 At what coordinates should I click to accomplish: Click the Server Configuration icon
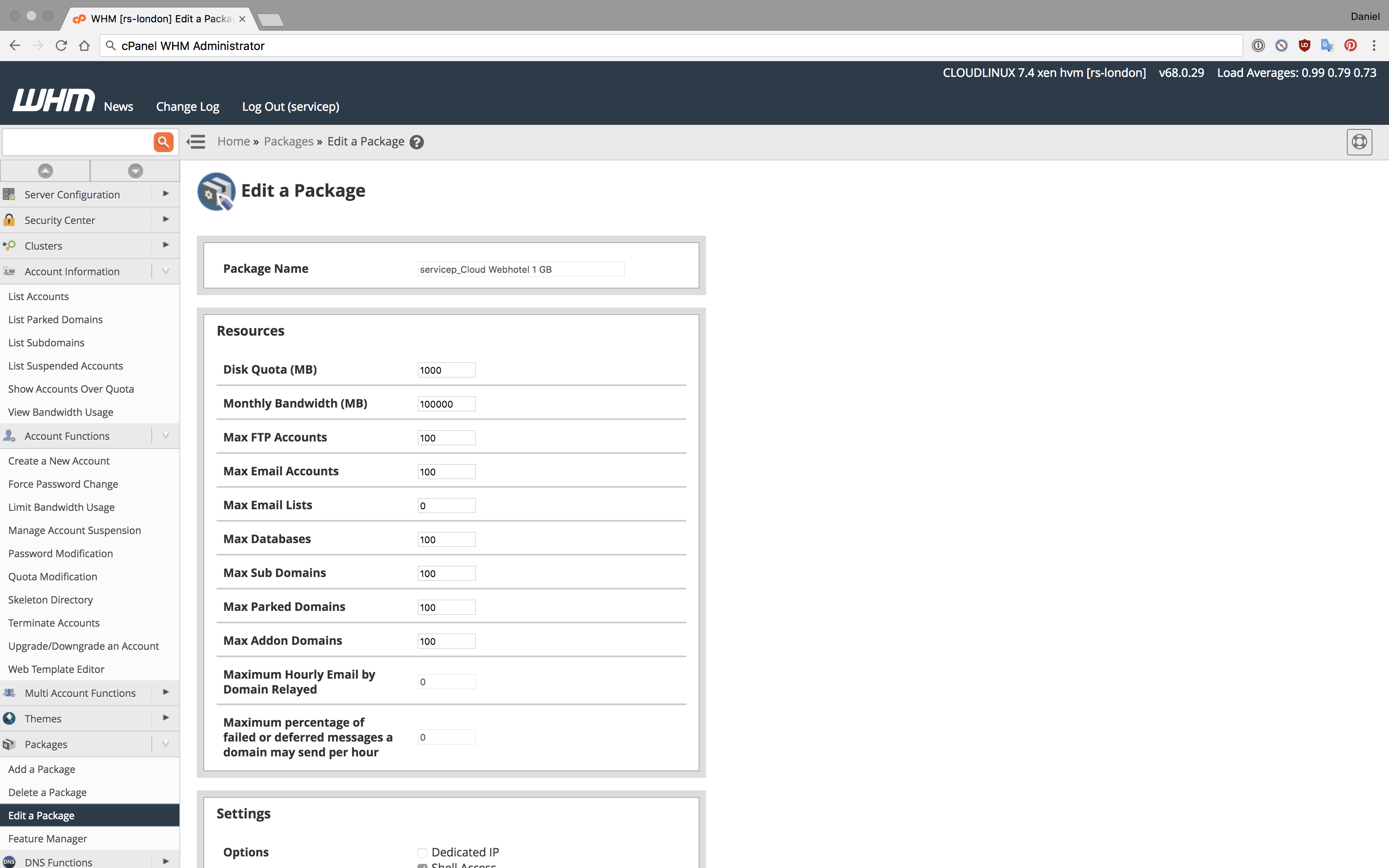click(9, 194)
